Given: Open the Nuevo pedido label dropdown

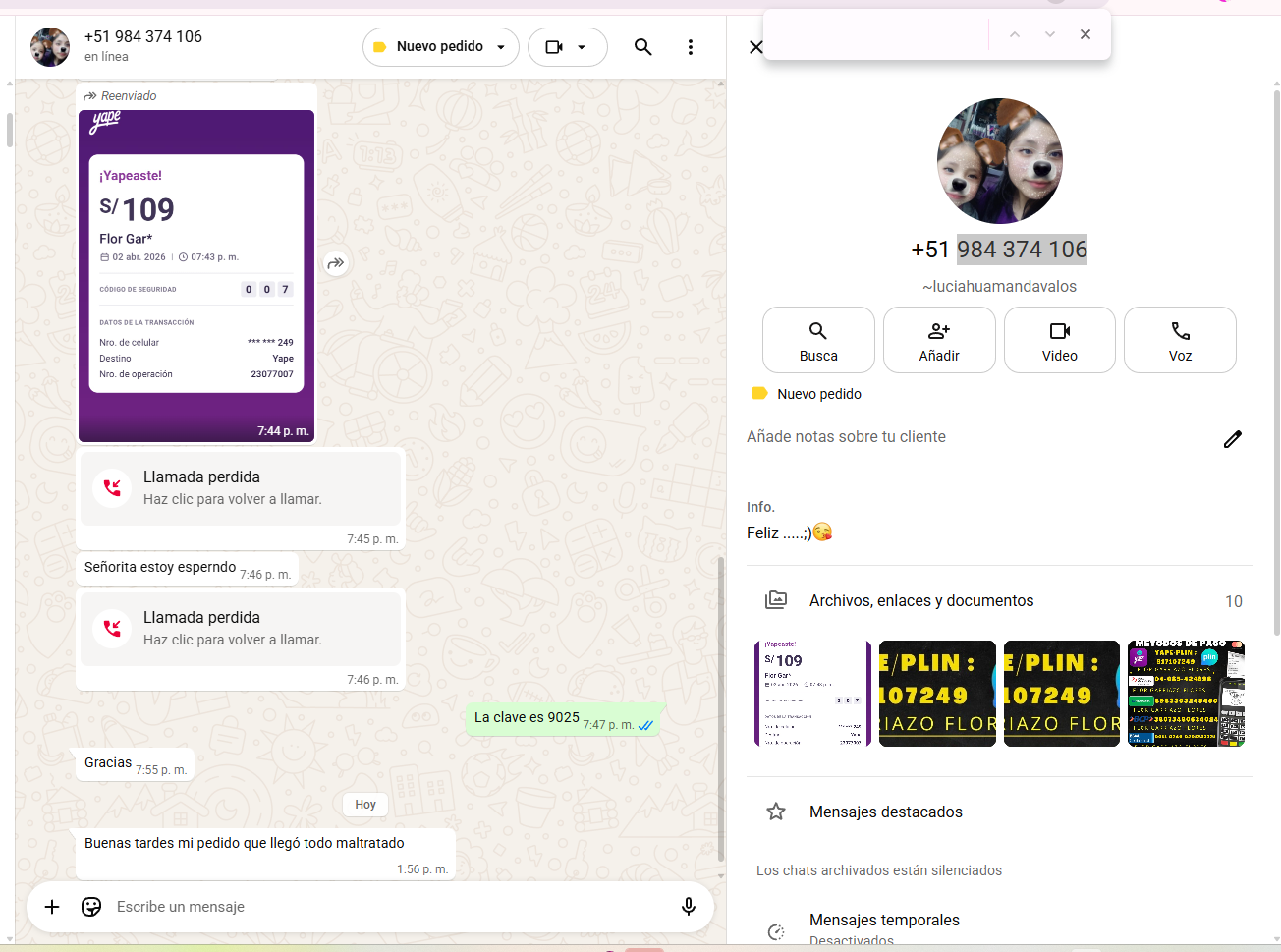Looking at the screenshot, I should [x=440, y=47].
